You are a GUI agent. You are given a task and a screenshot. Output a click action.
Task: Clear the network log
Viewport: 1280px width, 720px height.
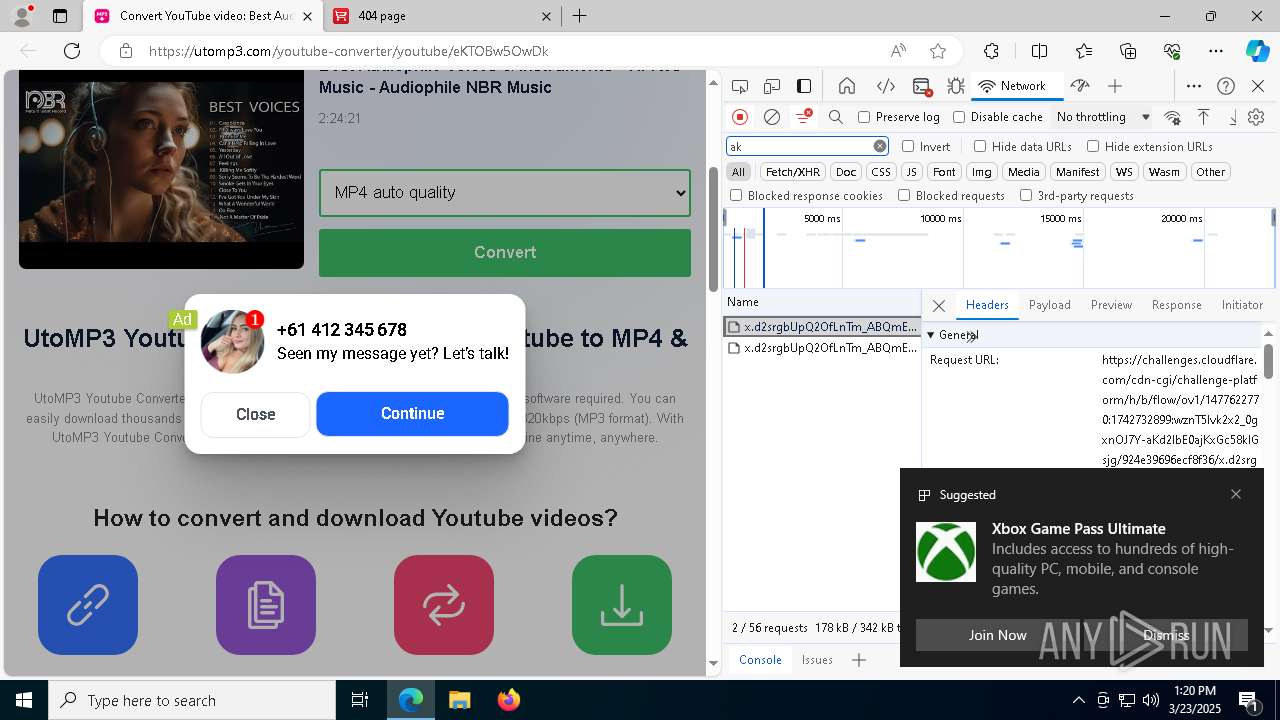click(x=772, y=117)
